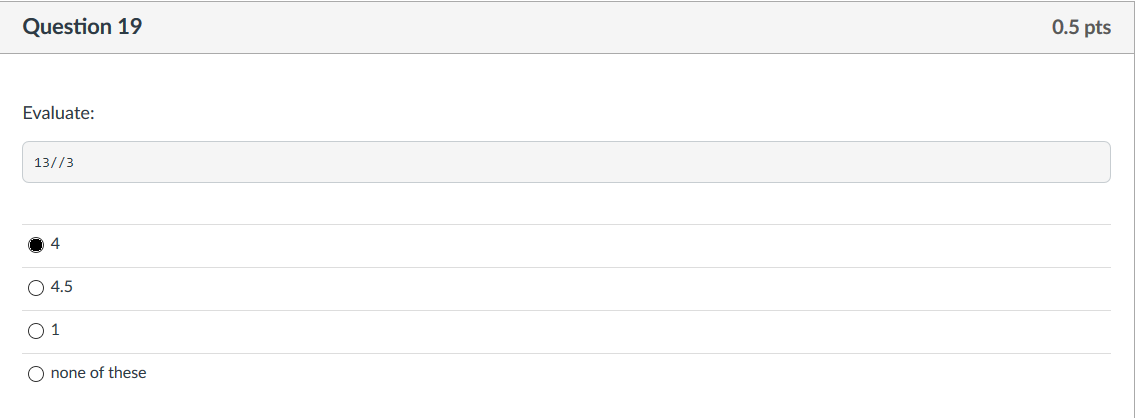Click the "4" answer label text

click(x=55, y=244)
